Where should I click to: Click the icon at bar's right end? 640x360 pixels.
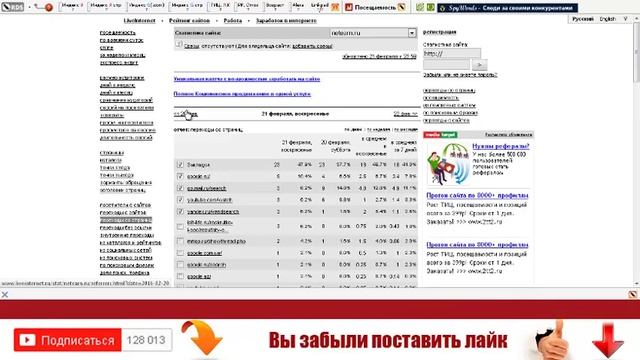pos(633,294)
